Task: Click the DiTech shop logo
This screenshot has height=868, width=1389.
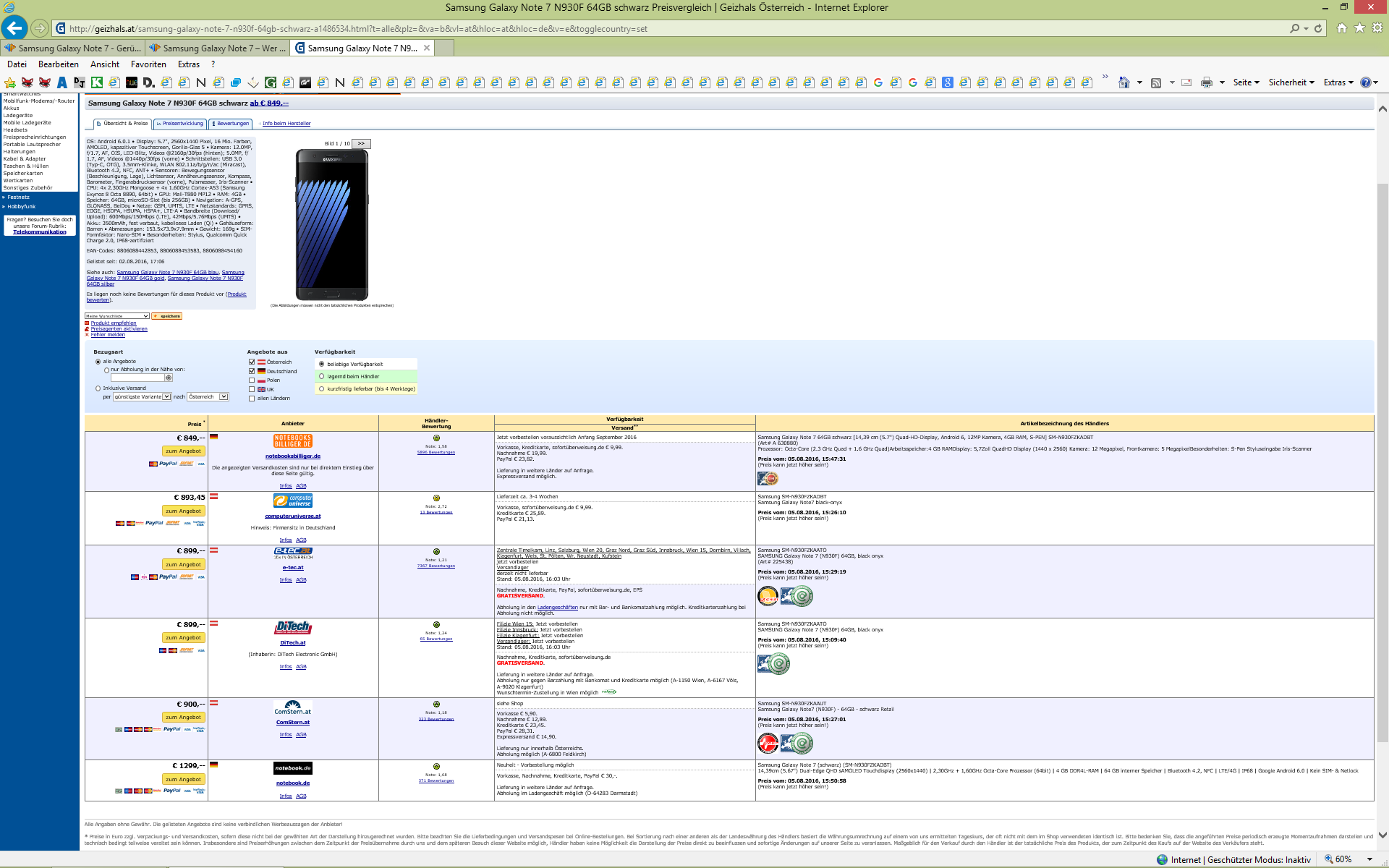Action: (x=293, y=627)
